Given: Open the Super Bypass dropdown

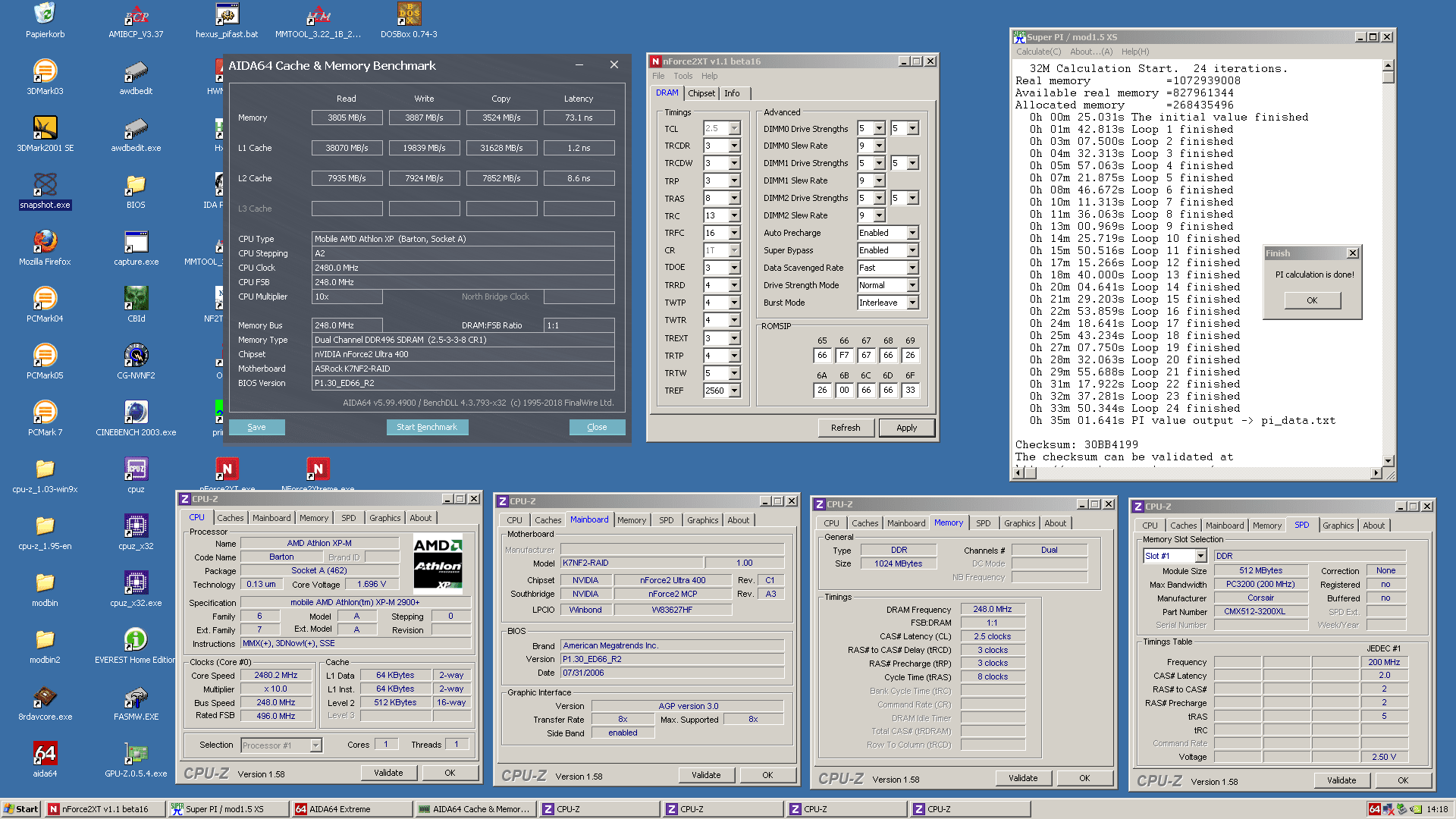Looking at the screenshot, I should click(912, 250).
